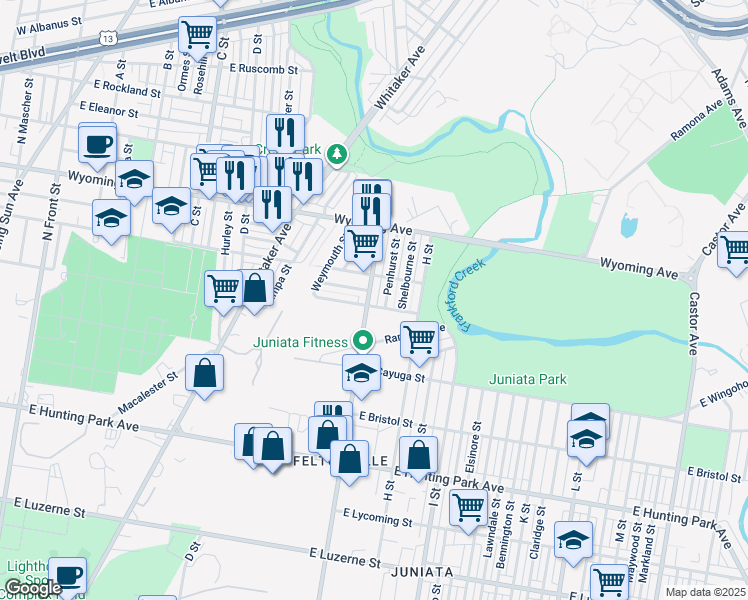748x600 pixels.
Task: Open shopping bag marker below E Bristol St label
Action: (x=329, y=436)
